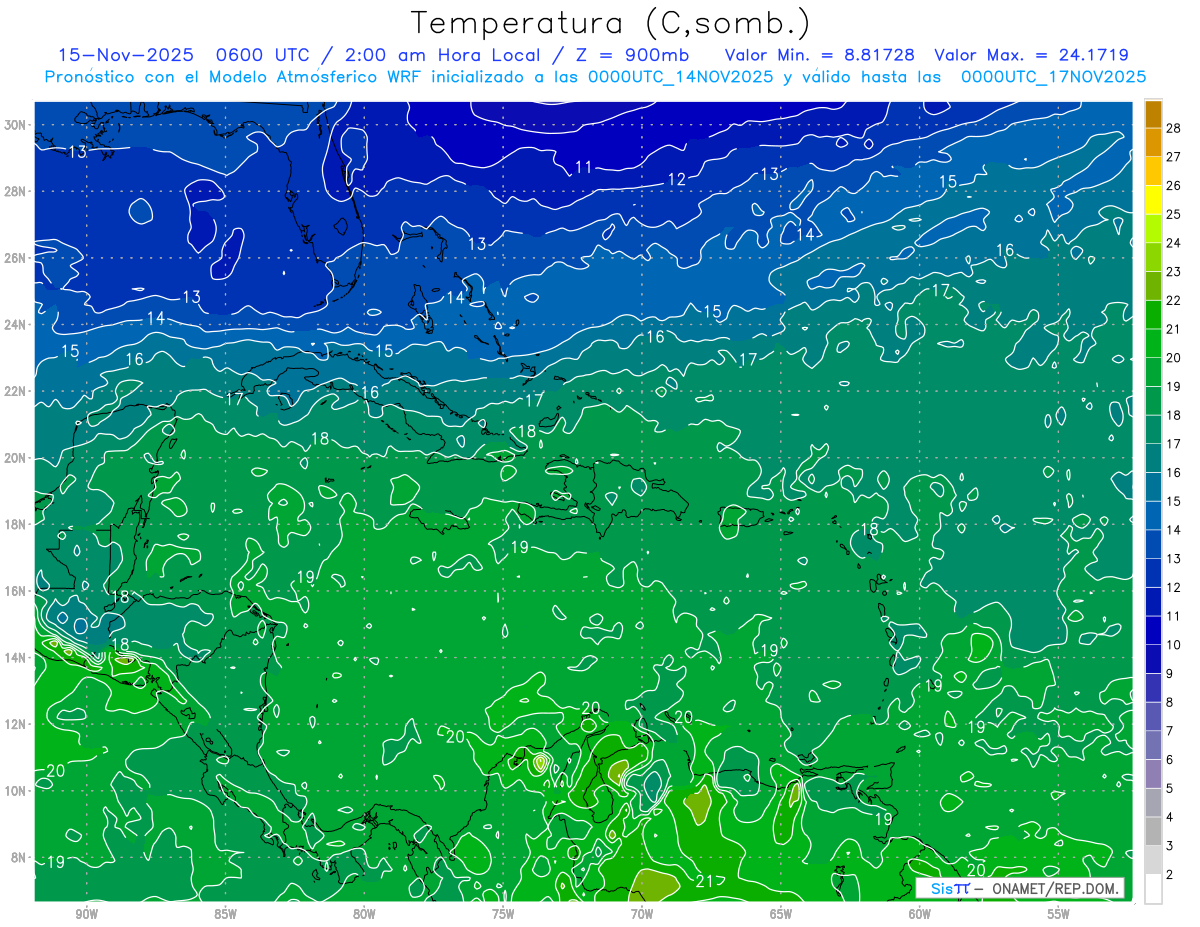Click 'Valor Min. = 8.81728' text
The image size is (1200, 927).
[820, 56]
